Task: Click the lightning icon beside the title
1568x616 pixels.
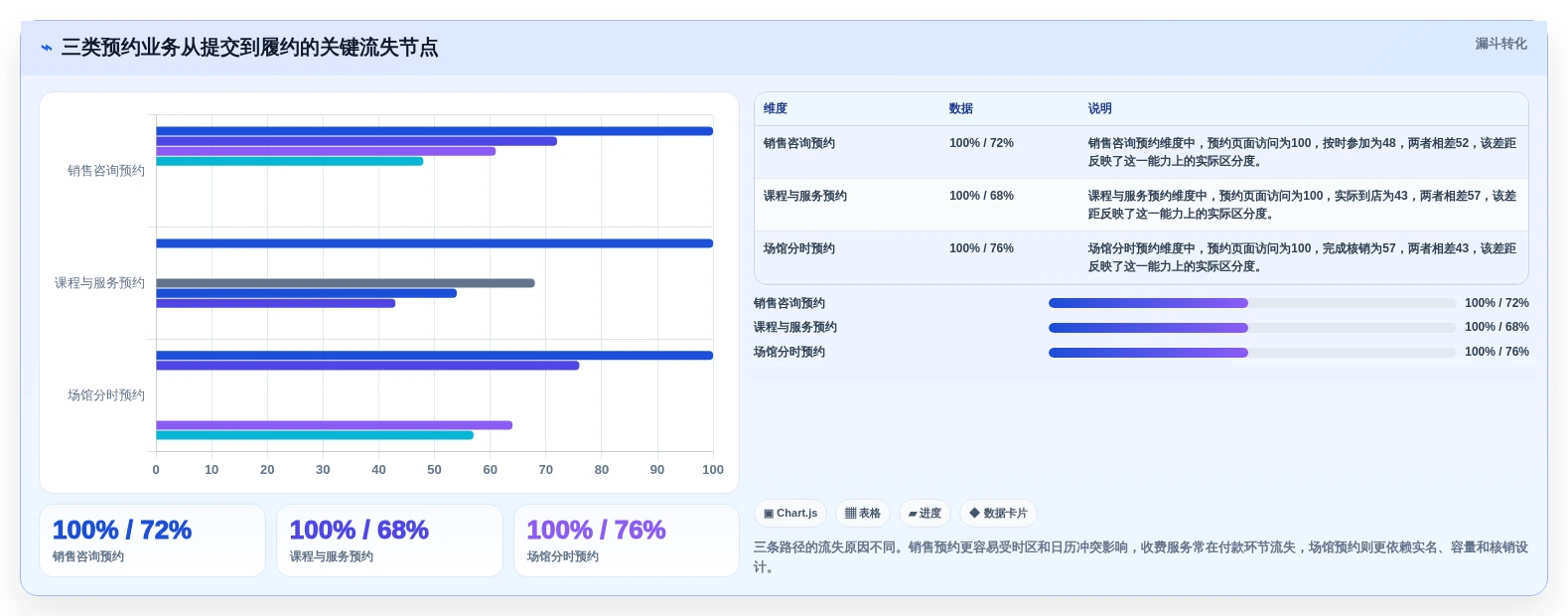Action: pos(47,48)
